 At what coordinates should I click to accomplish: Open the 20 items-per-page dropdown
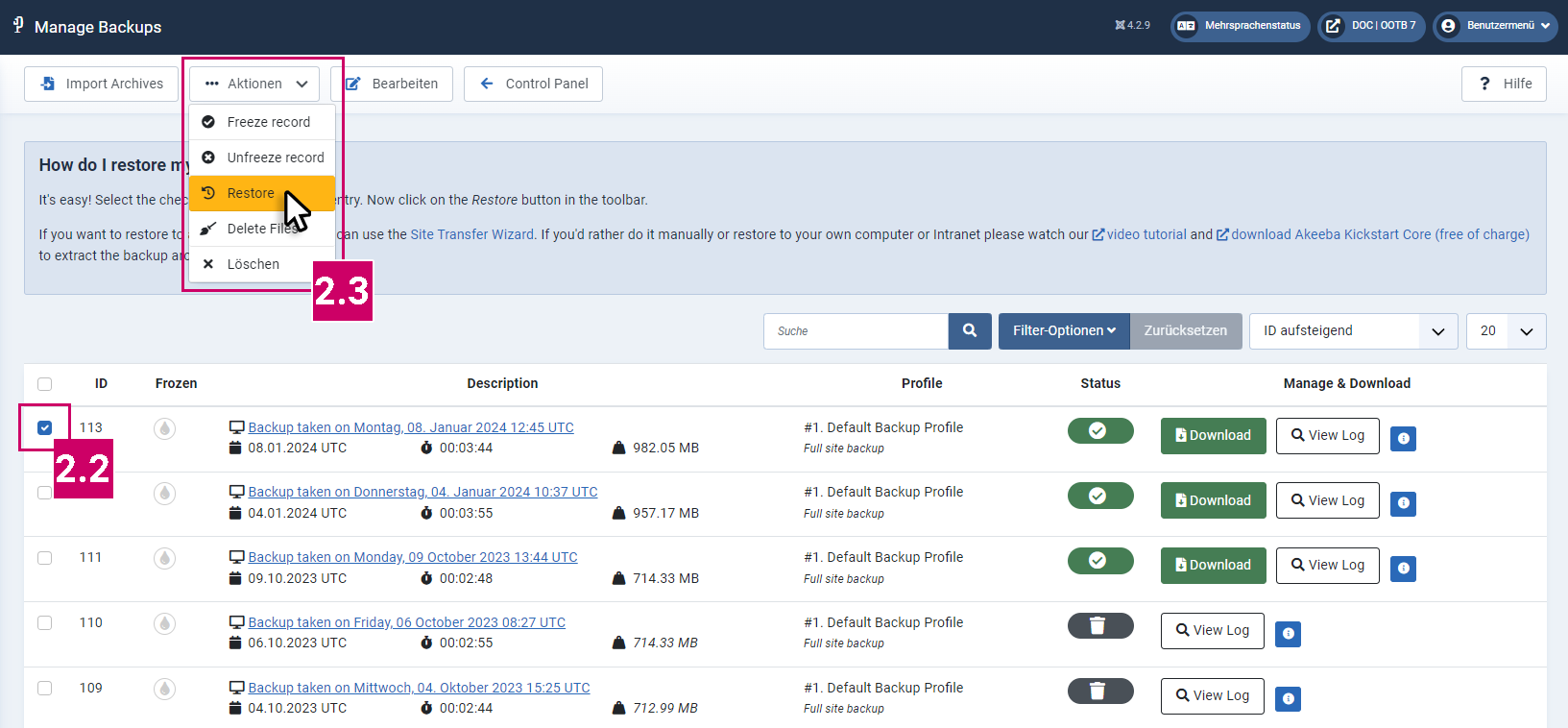(x=1506, y=330)
